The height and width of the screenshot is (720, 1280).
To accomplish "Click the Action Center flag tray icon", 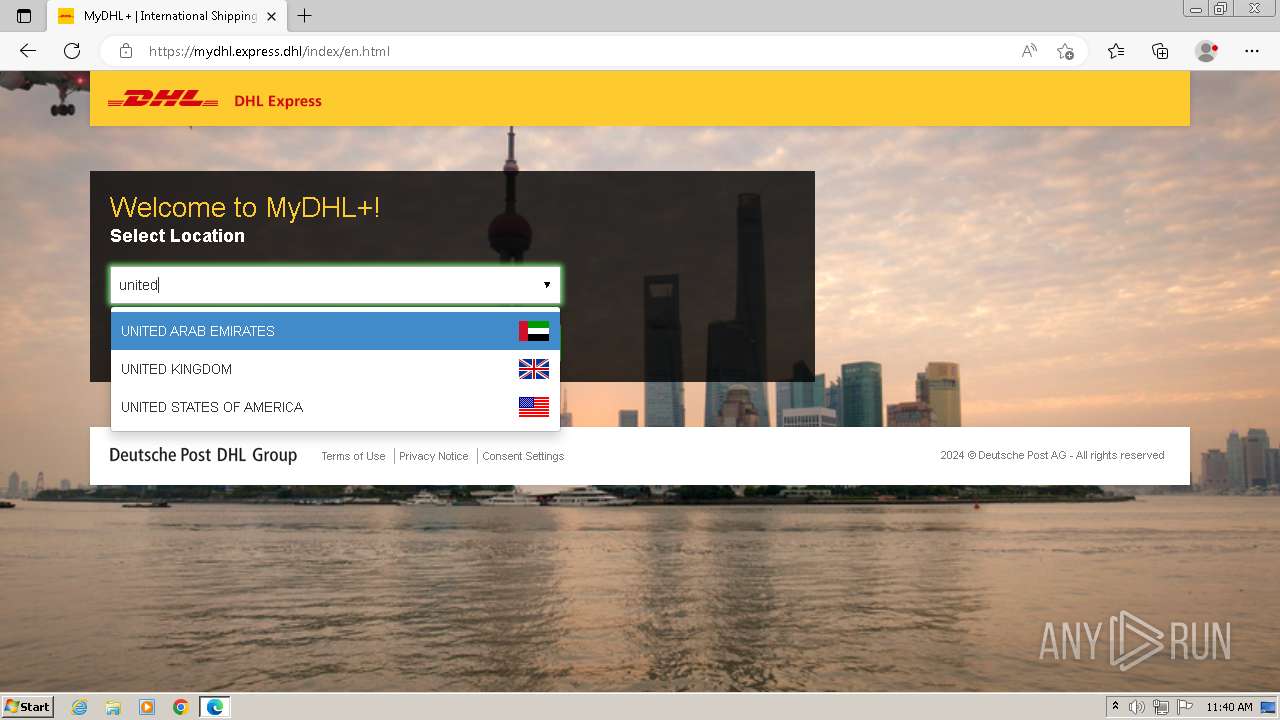I will click(x=1185, y=707).
